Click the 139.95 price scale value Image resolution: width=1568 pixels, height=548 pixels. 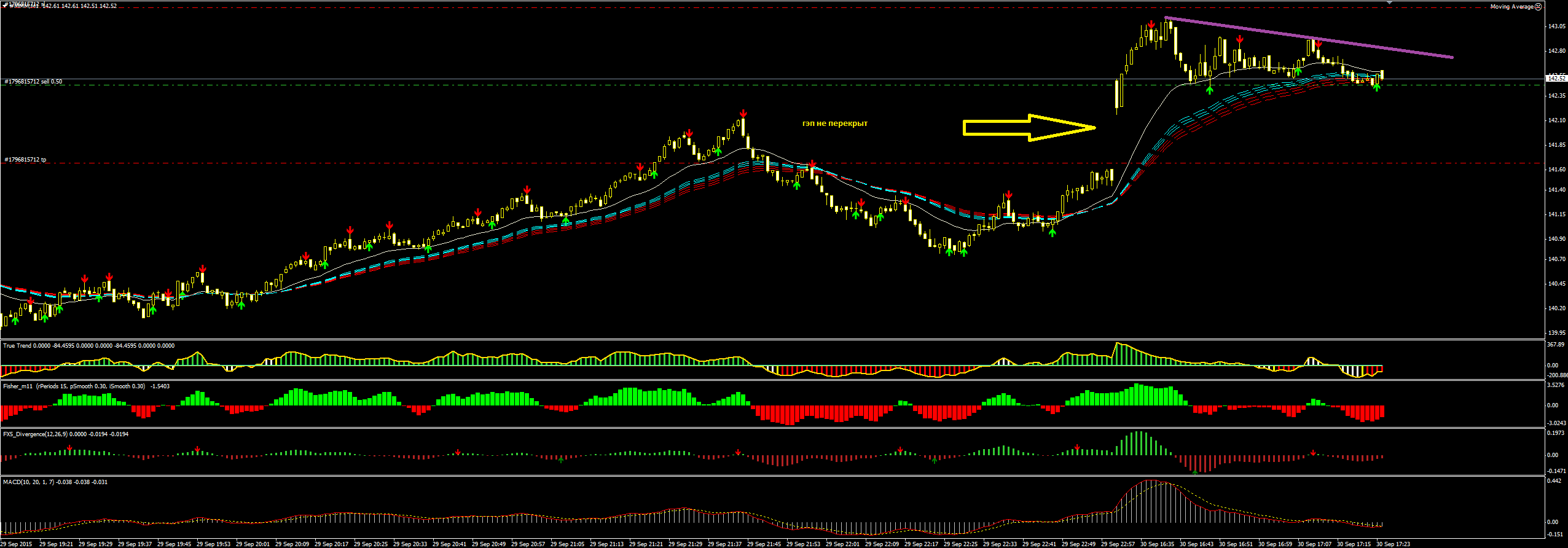pos(1556,333)
